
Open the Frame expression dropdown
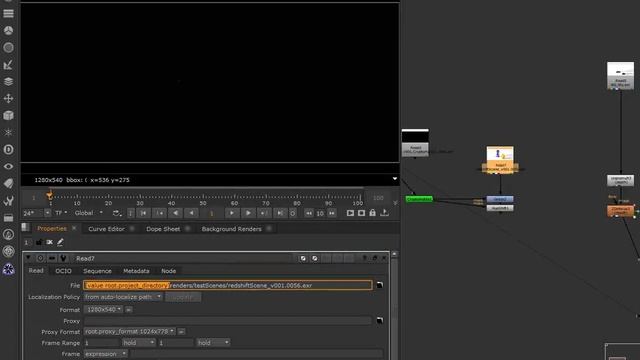(x=106, y=353)
